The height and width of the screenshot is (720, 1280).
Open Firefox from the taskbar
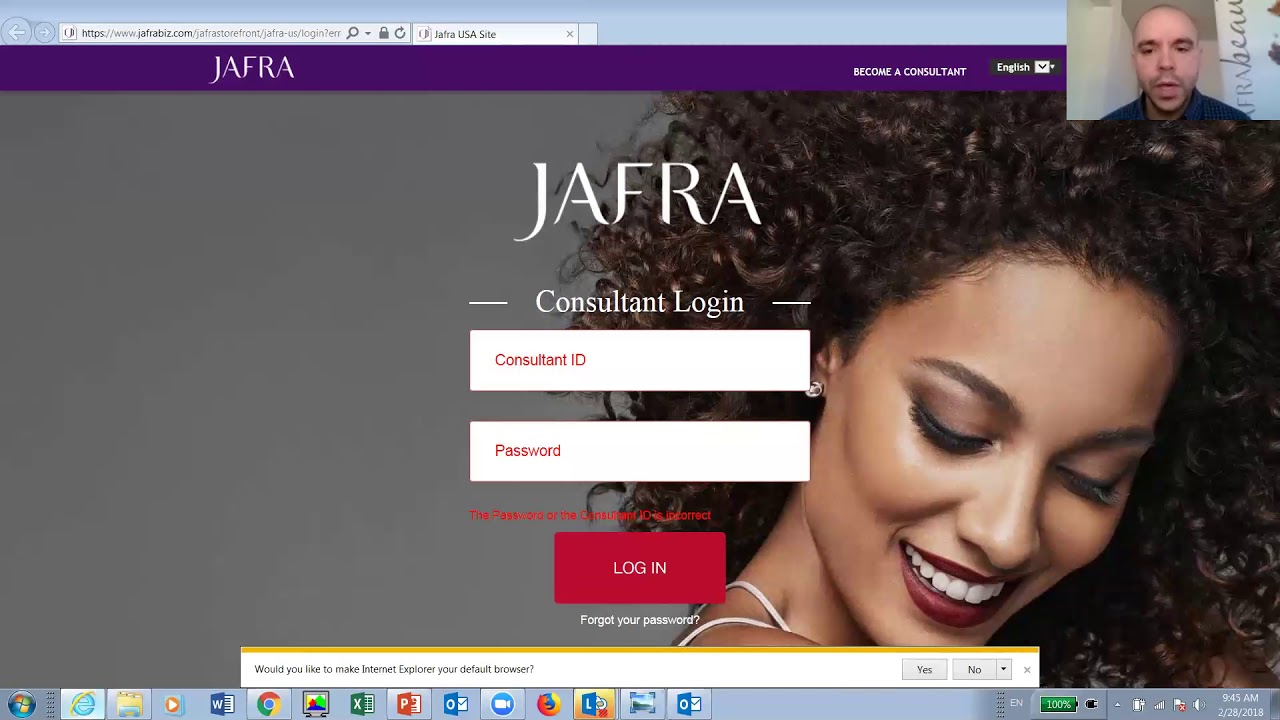(x=548, y=705)
